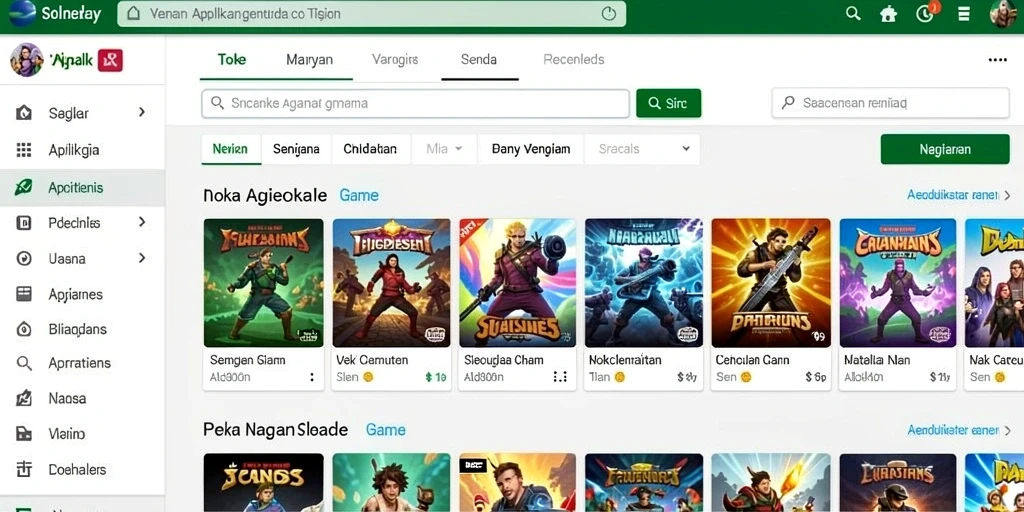Open the Sracais dropdown filter
Screen dimensions: 1024x512
coord(643,149)
